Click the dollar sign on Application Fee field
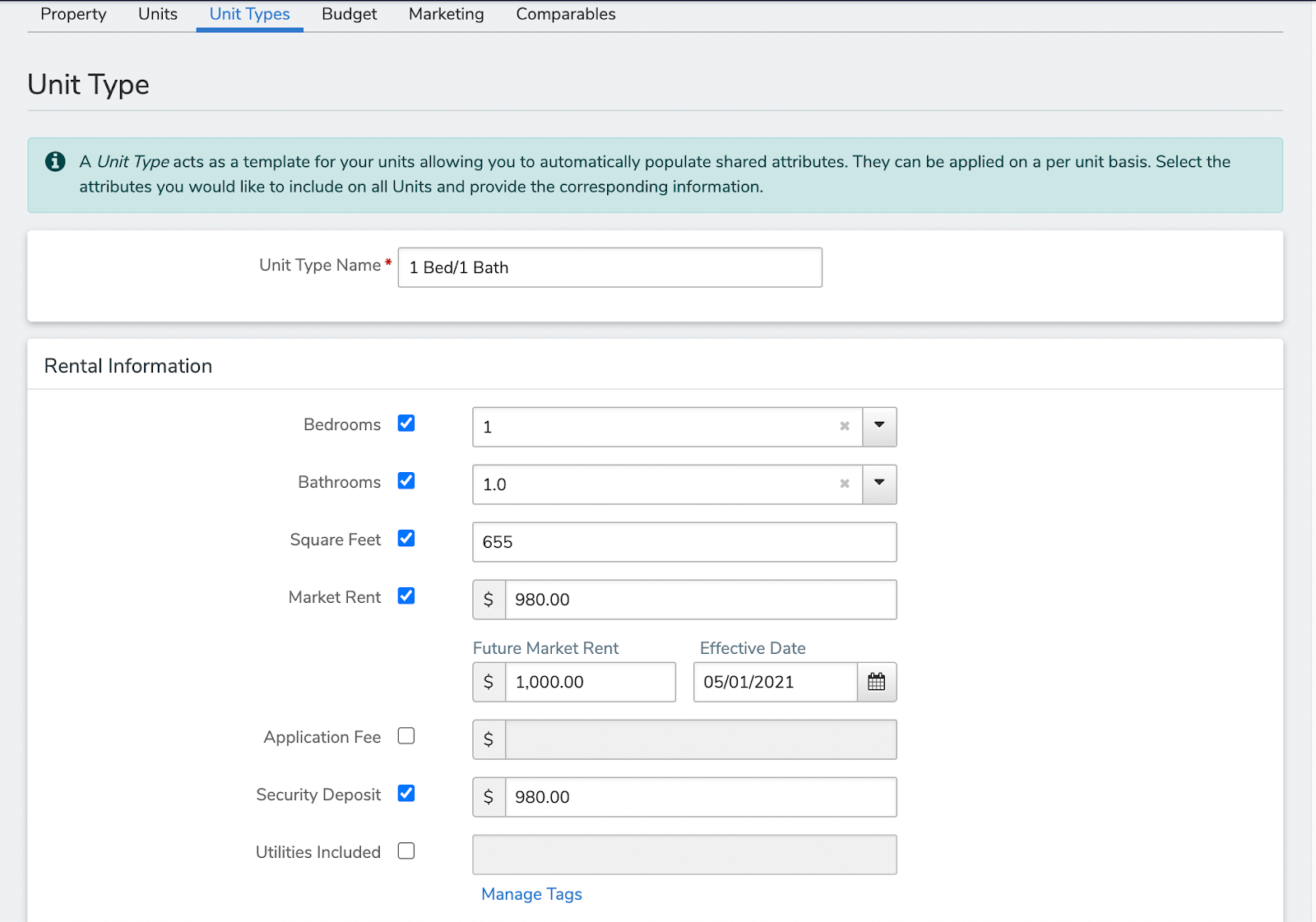The width and height of the screenshot is (1316, 922). pos(489,739)
